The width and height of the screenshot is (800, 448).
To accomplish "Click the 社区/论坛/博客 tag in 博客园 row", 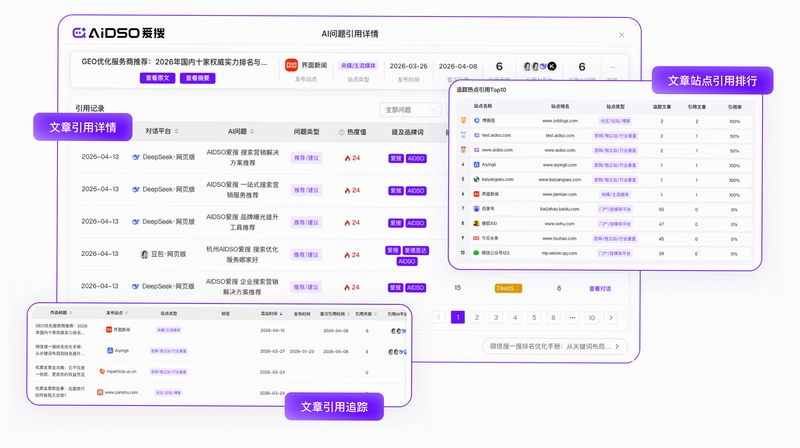I will (x=615, y=121).
